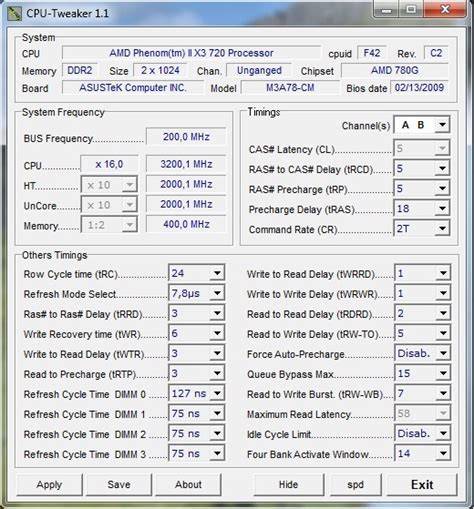Open Write Recovery time (tWR) dropdown
This screenshot has height=509, width=474.
[197, 333]
